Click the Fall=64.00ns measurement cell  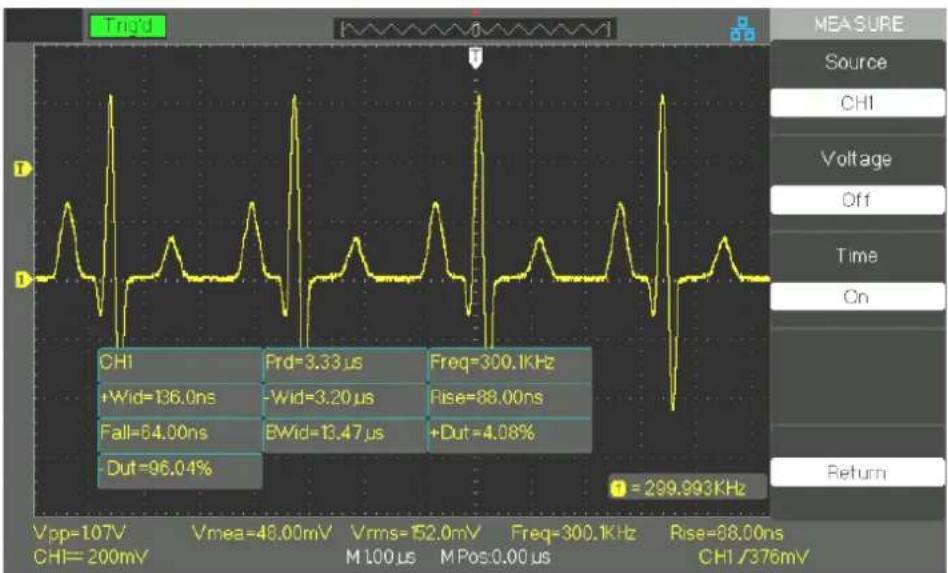(180, 434)
